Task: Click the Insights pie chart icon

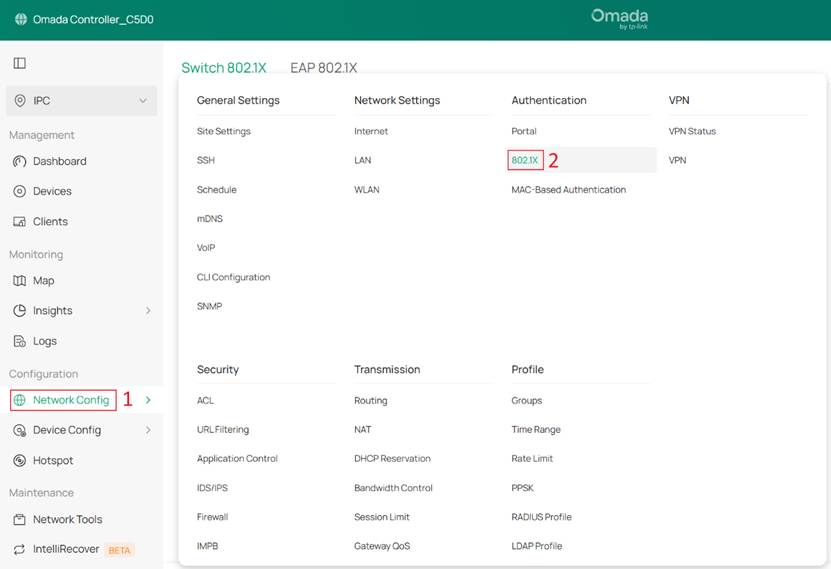Action: click(19, 311)
